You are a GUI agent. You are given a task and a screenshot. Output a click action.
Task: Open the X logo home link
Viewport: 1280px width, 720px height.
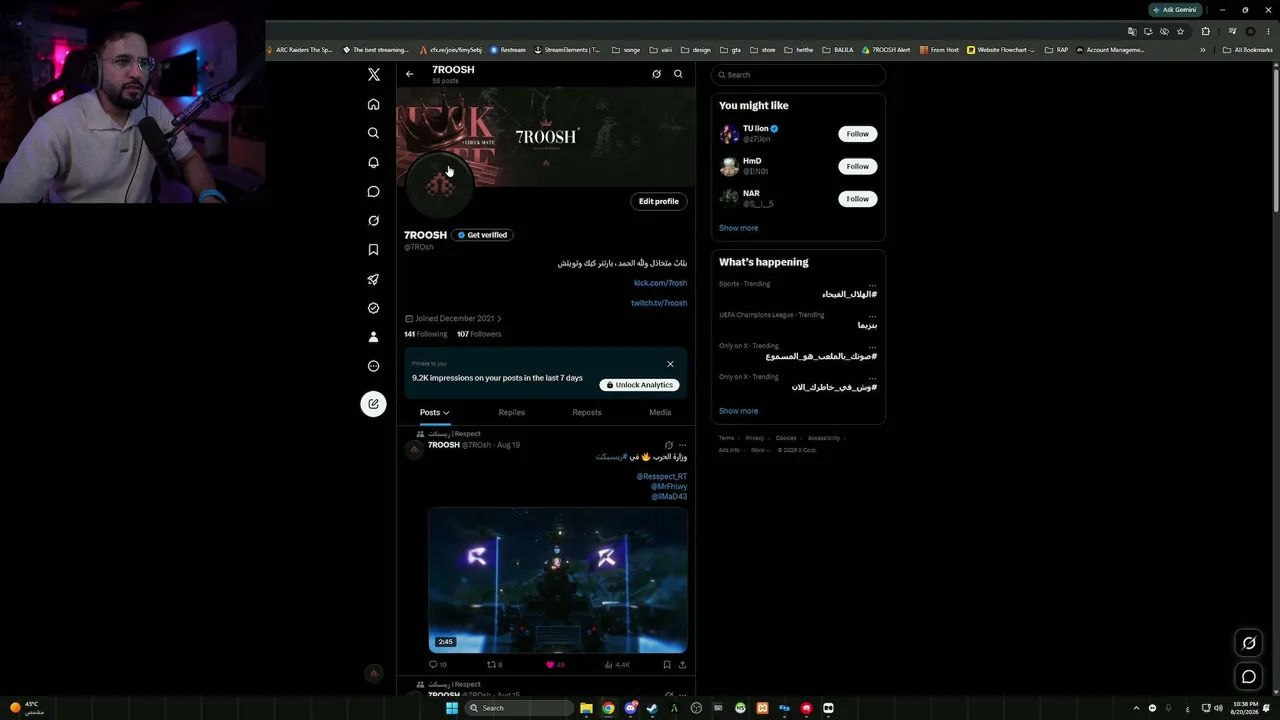[374, 75]
